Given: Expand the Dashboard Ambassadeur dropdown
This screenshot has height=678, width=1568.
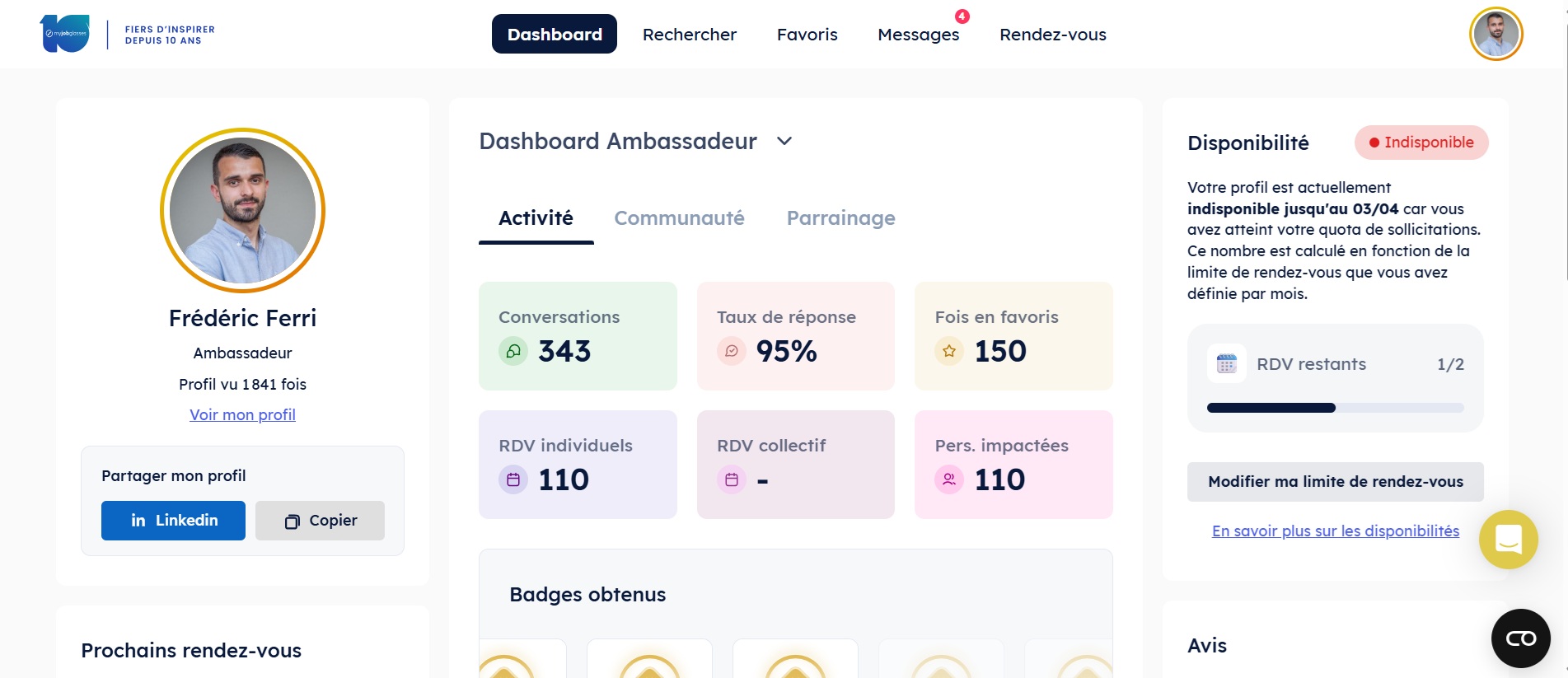Looking at the screenshot, I should tap(784, 141).
